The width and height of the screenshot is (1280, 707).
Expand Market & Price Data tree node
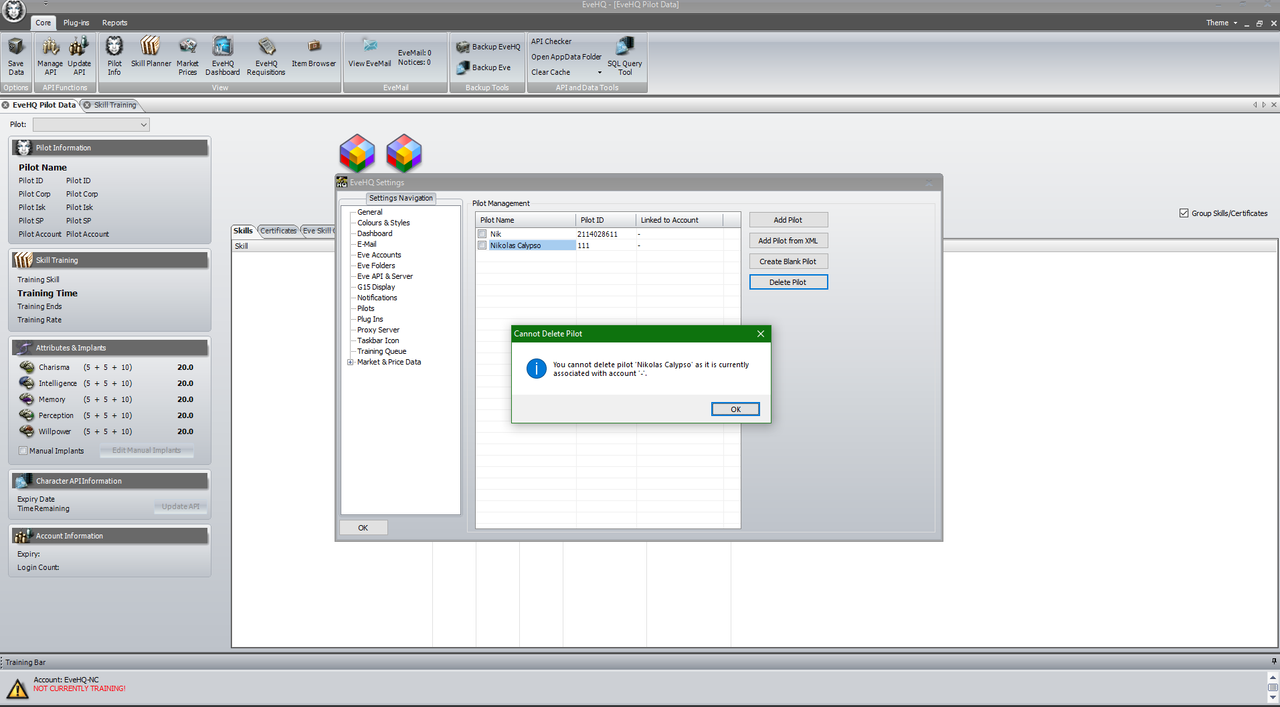click(x=350, y=362)
